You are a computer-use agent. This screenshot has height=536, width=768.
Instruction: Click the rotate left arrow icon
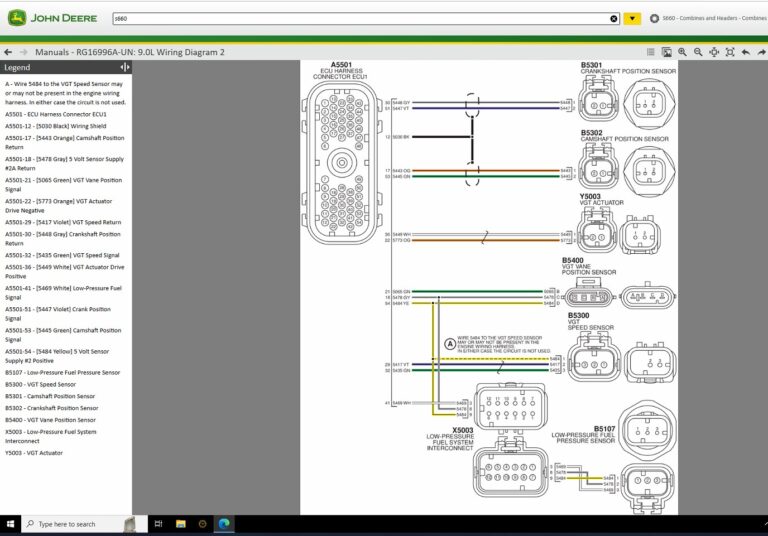pos(746,52)
